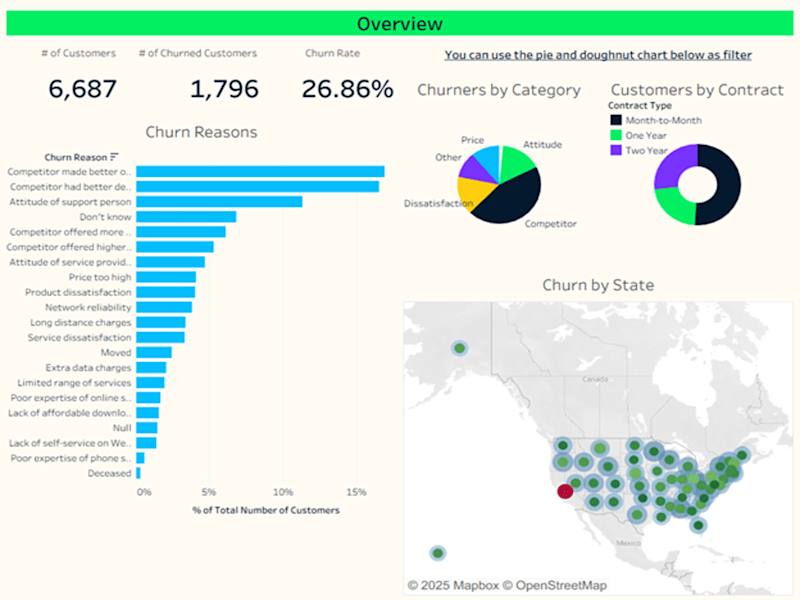Click the Alaska marker on the map
Screen dimensions: 800x600
point(459,348)
